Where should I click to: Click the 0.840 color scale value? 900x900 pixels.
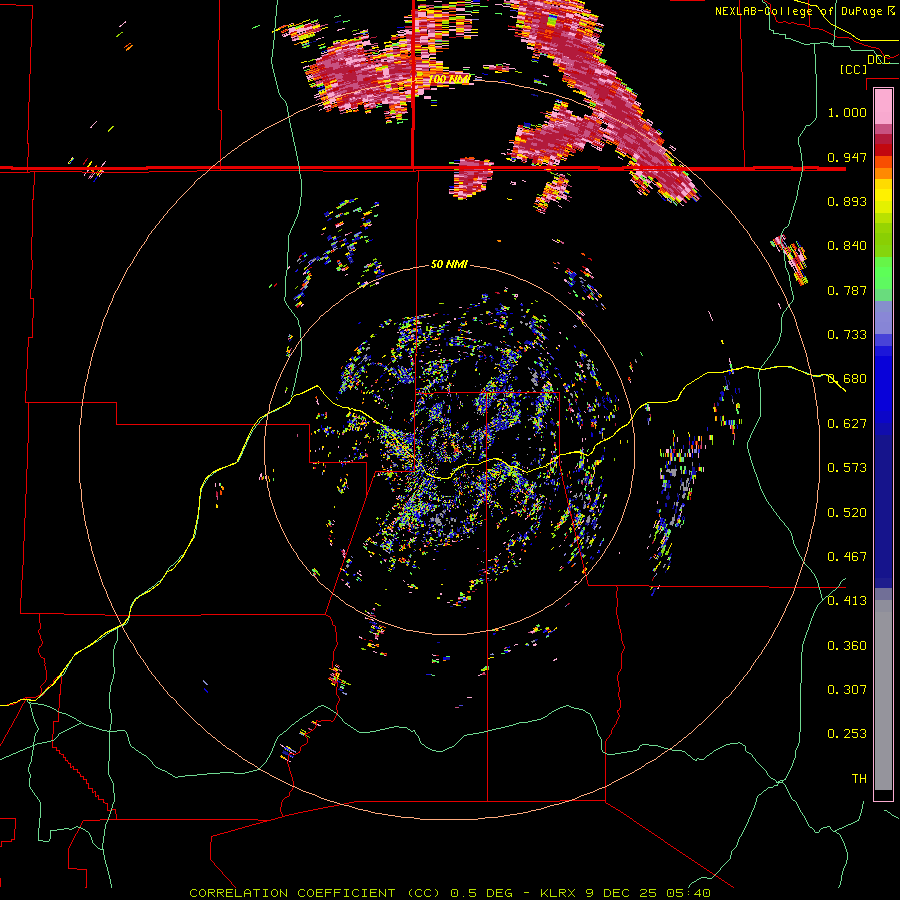(x=847, y=245)
